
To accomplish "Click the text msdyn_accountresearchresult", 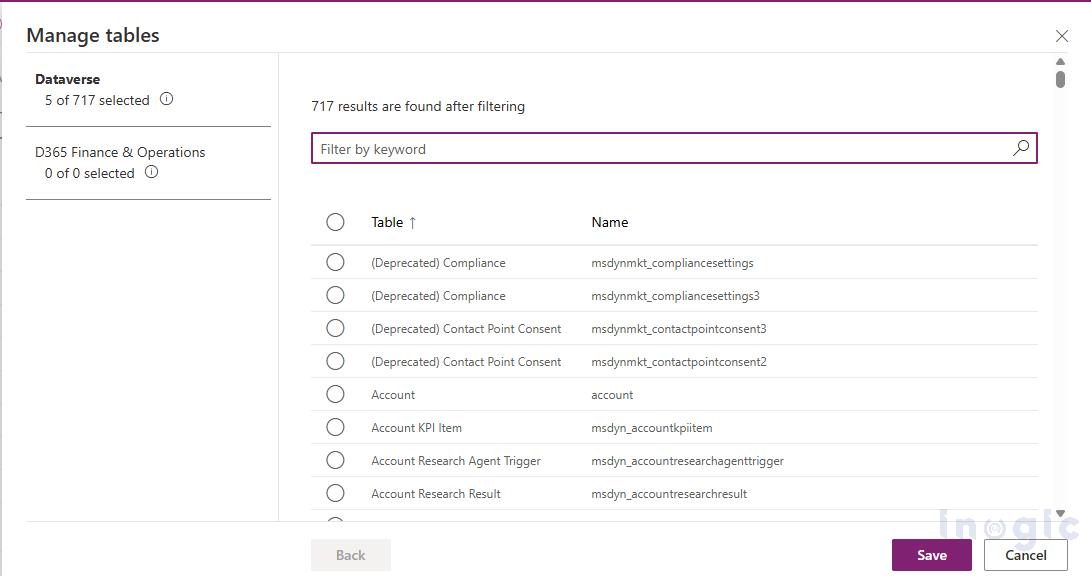I will [669, 494].
